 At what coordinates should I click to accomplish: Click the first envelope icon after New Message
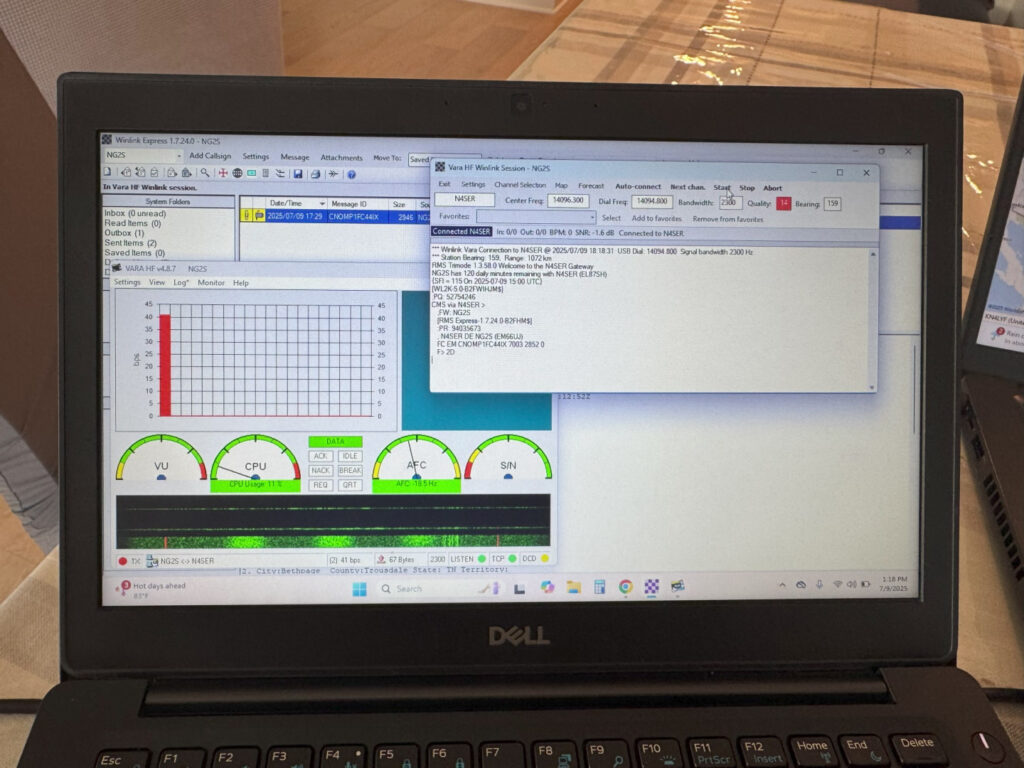pos(126,172)
